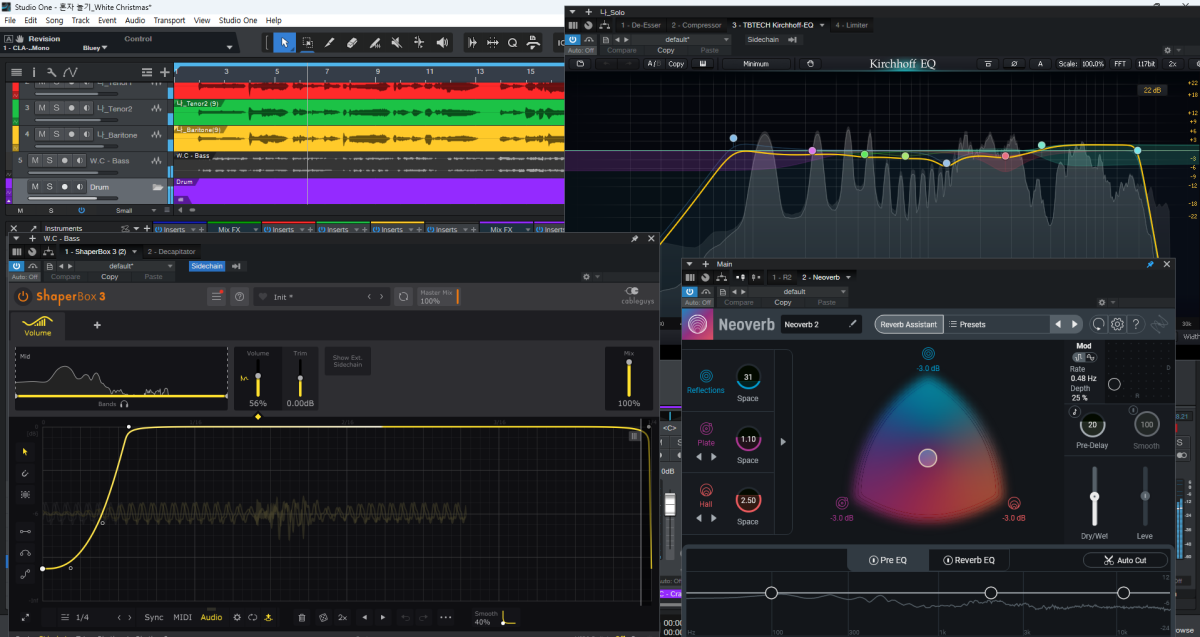Click the Auto Cut button in Neoverb
Image resolution: width=1200 pixels, height=637 pixels.
[x=1125, y=560]
